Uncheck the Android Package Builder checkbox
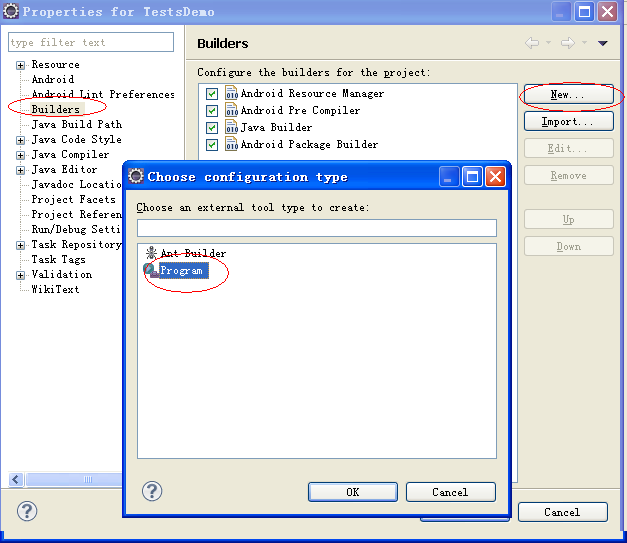Image resolution: width=627 pixels, height=543 pixels. pos(212,145)
